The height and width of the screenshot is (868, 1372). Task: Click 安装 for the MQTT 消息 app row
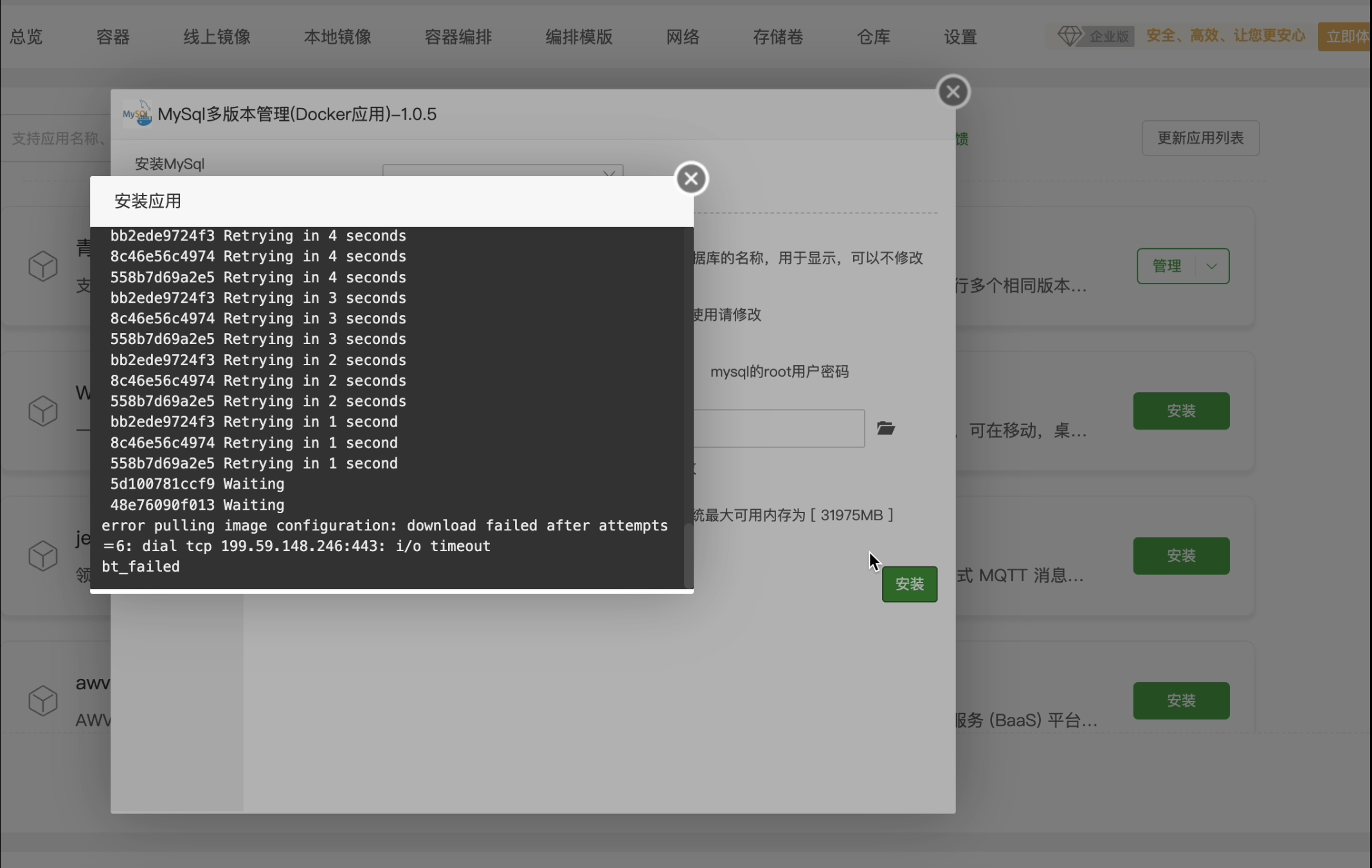click(1181, 556)
